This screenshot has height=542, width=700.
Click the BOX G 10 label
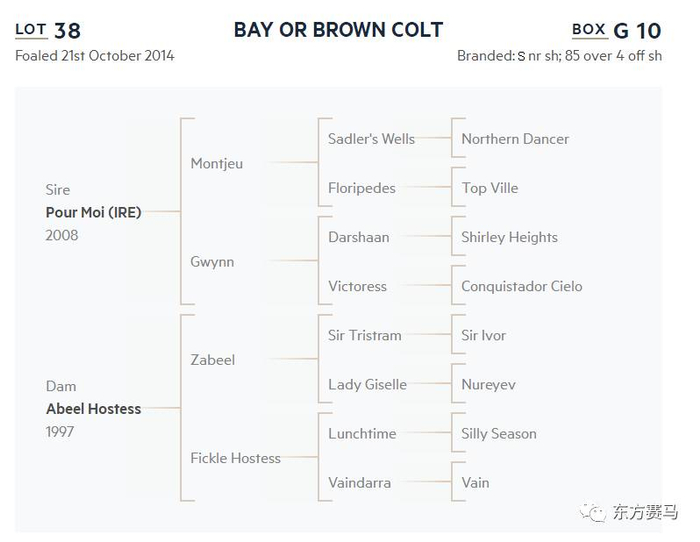(x=616, y=31)
